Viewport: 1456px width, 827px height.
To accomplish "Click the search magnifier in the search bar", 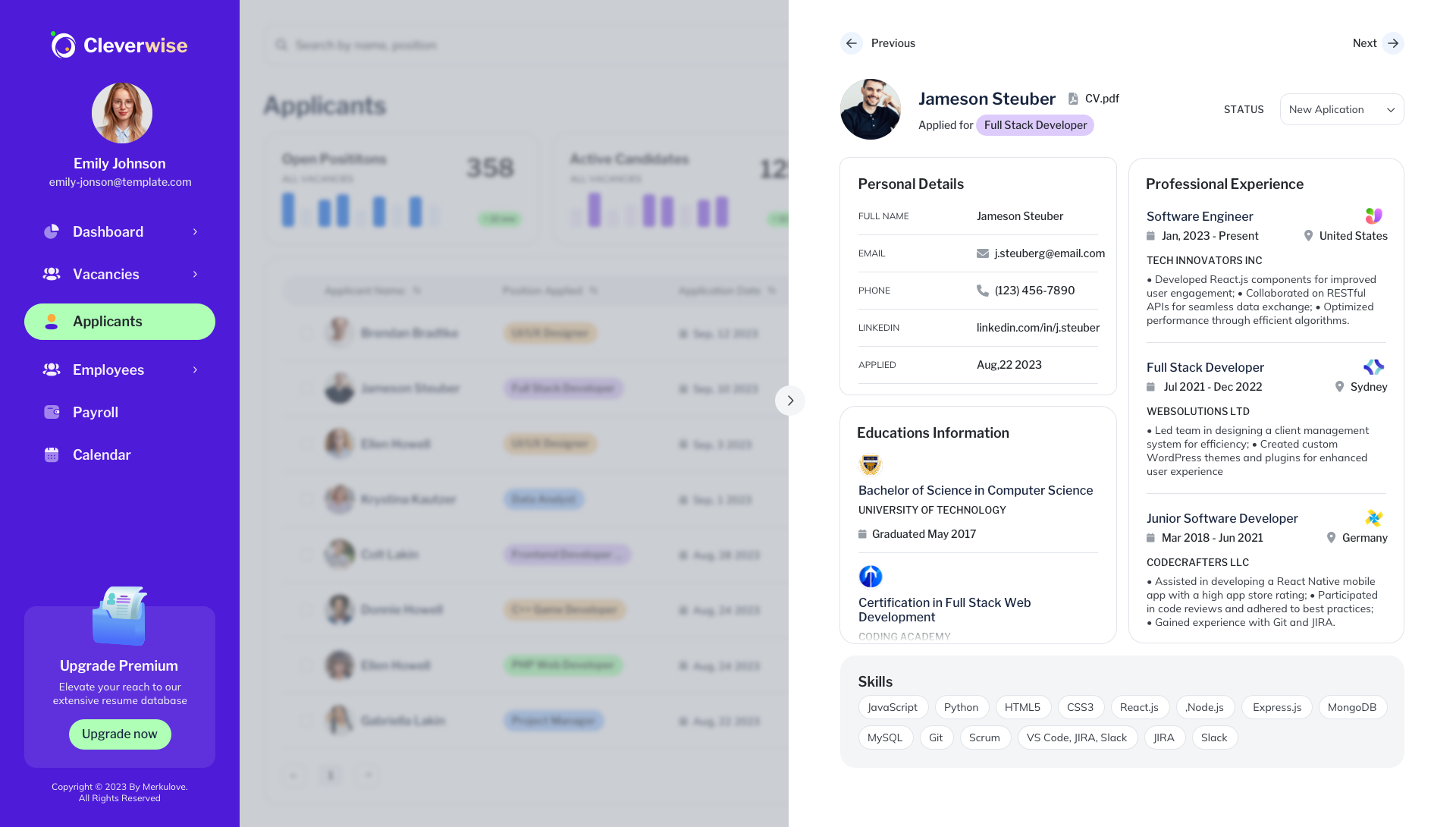I will pyautogui.click(x=281, y=45).
